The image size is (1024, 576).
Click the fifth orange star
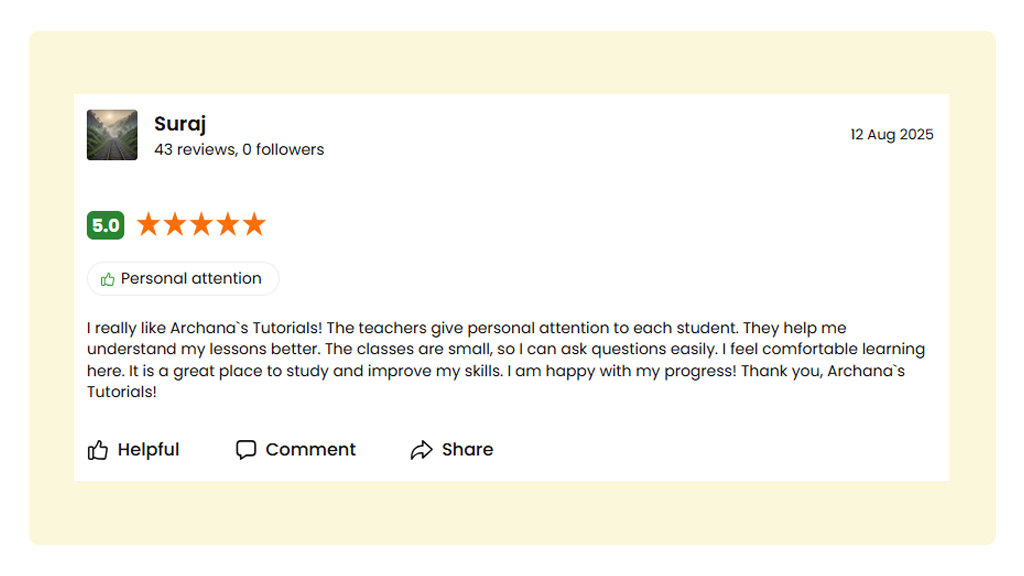pos(254,224)
